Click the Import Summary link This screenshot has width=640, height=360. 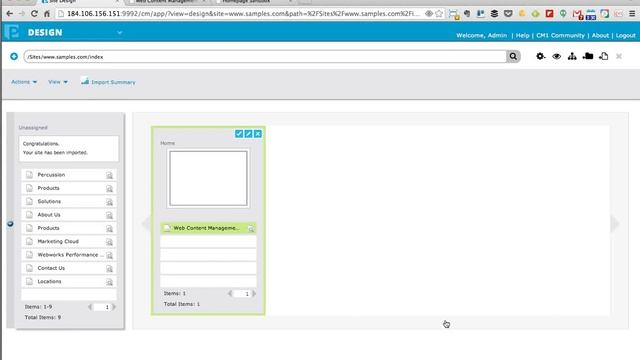113,82
